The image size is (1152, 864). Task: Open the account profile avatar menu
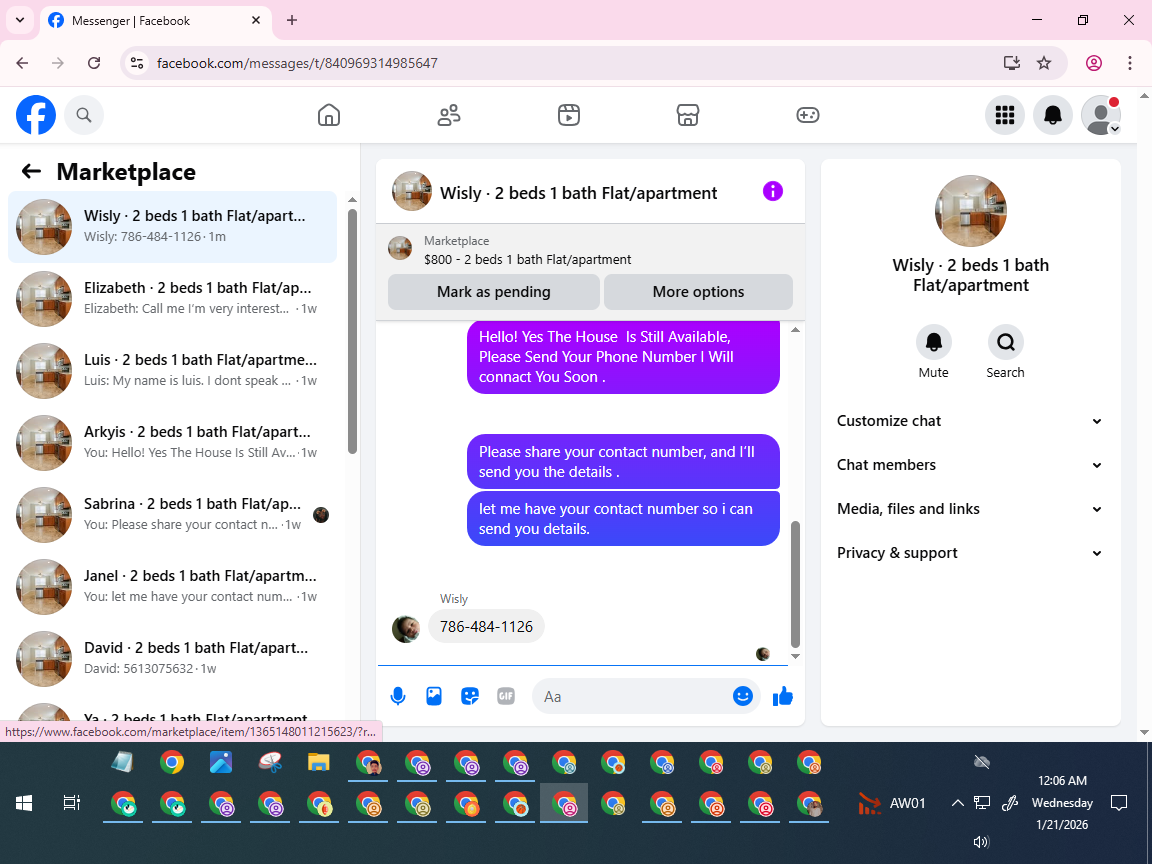point(1101,115)
